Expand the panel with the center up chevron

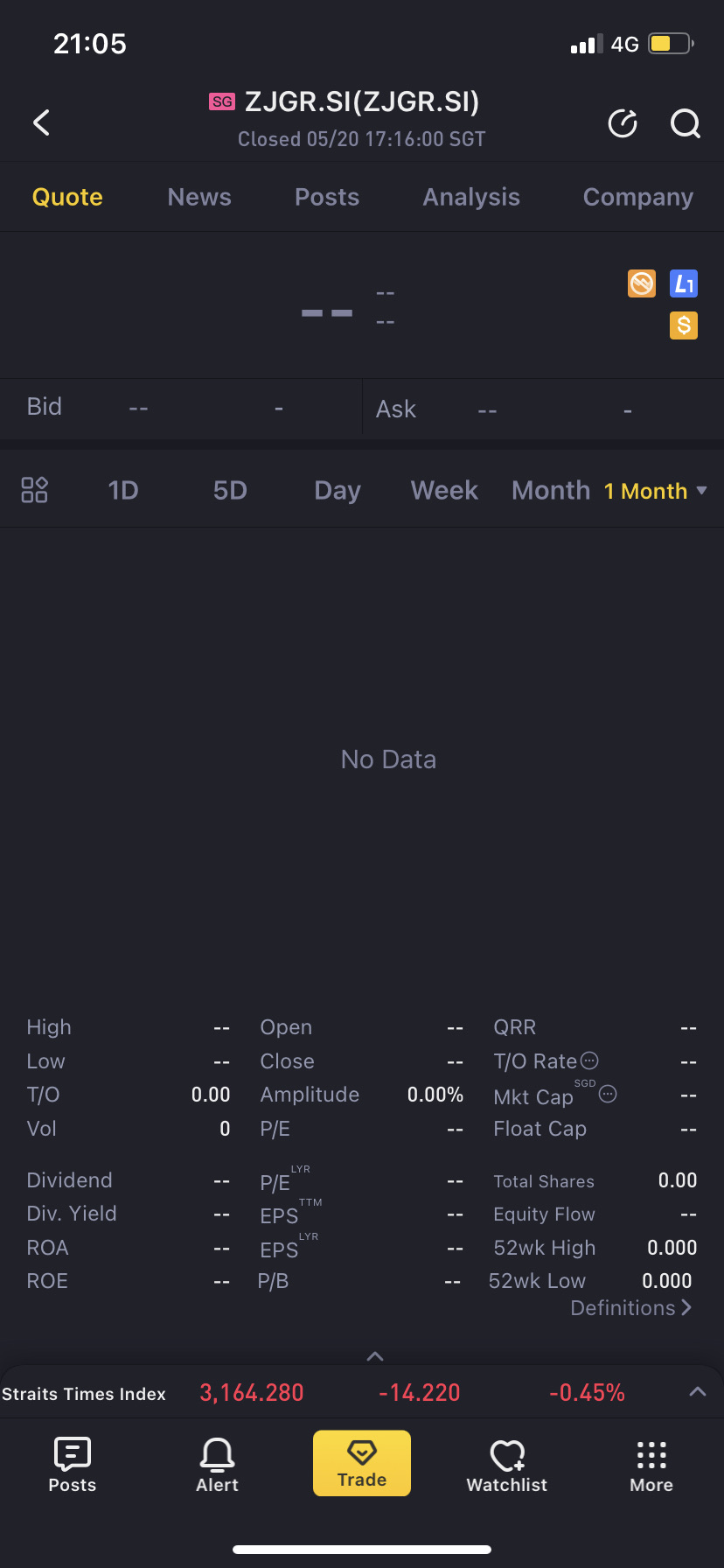tap(375, 1356)
